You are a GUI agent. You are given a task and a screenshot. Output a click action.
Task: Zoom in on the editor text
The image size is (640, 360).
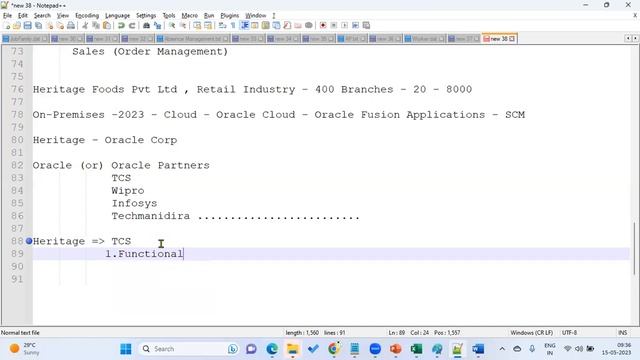pyautogui.click(x=172, y=26)
